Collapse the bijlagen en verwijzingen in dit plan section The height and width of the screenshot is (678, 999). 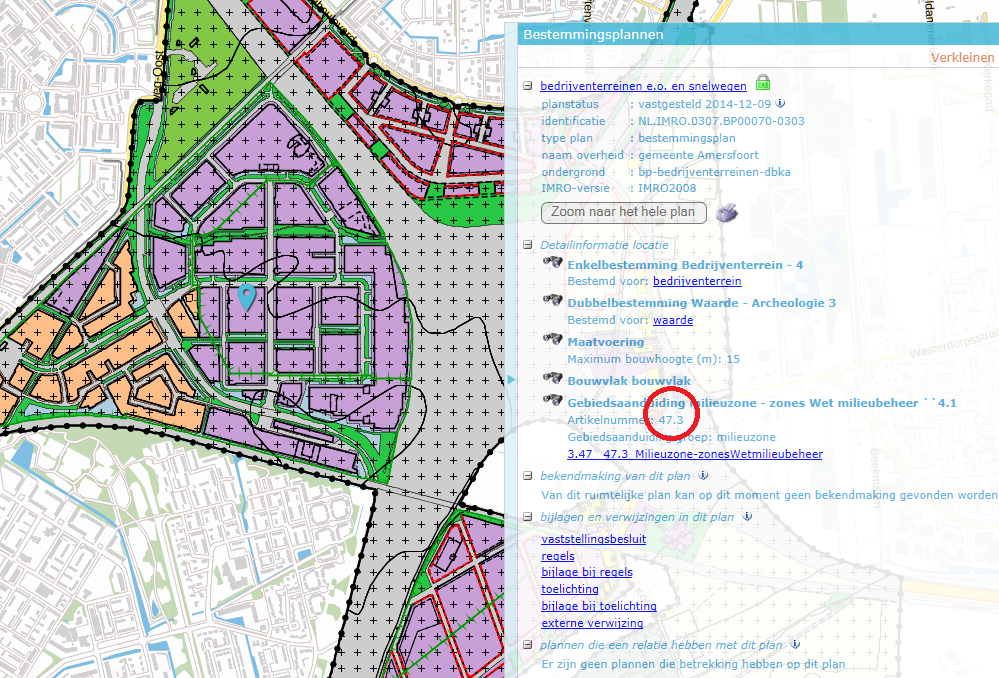click(526, 517)
